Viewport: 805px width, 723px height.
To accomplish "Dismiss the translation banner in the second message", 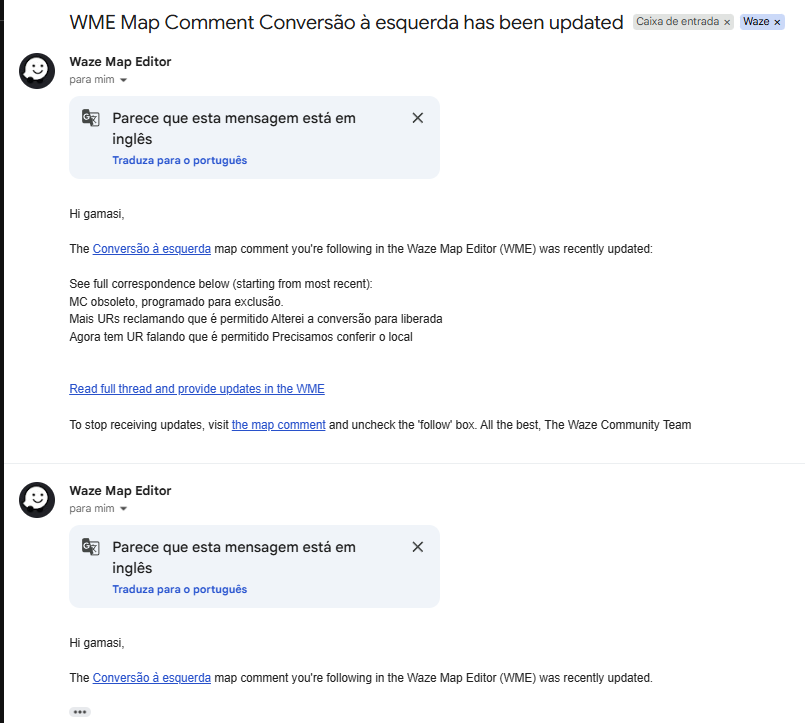I will pos(418,547).
